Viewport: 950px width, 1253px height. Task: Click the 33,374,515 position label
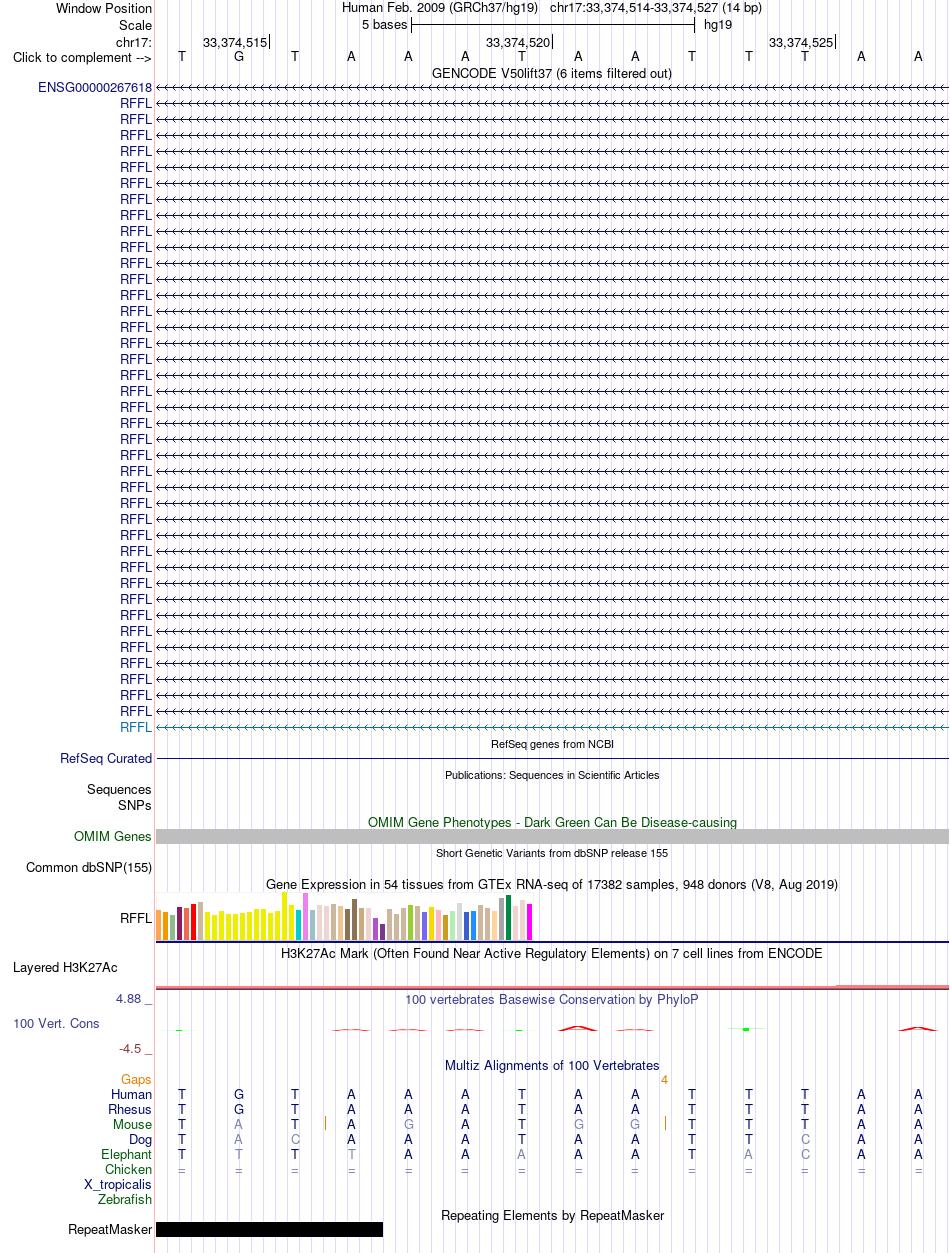pyautogui.click(x=235, y=42)
